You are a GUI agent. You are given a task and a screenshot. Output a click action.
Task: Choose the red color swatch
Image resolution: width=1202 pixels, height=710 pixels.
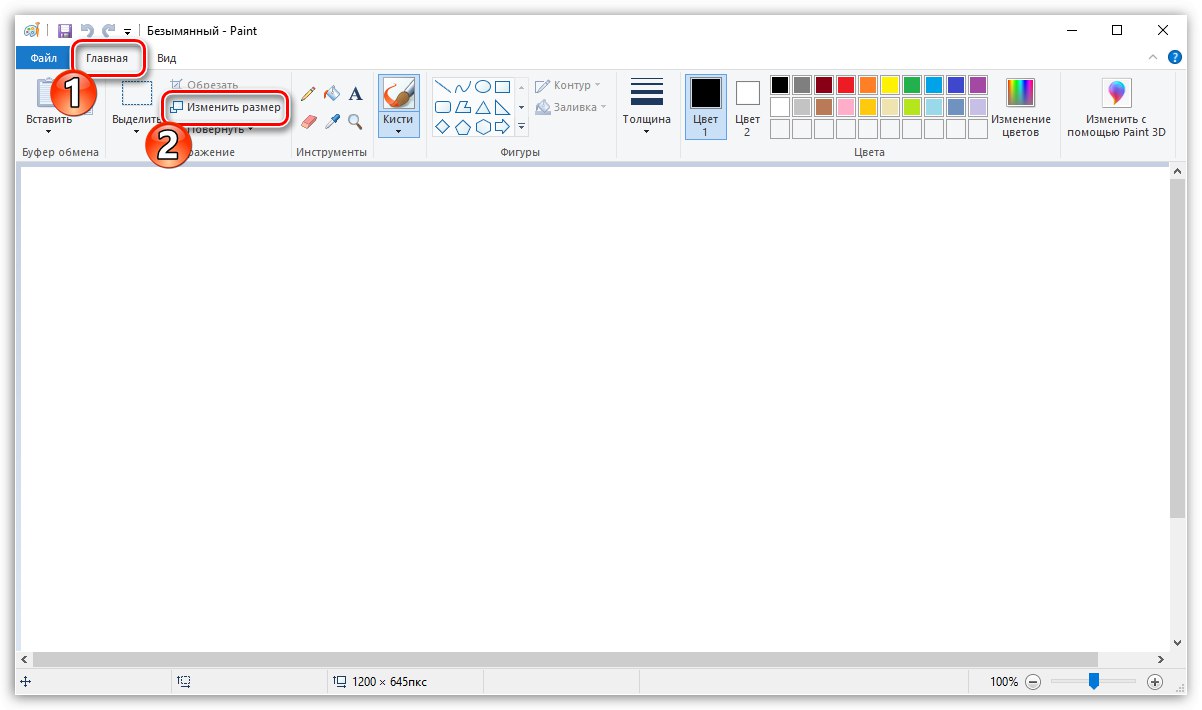pyautogui.click(x=845, y=85)
